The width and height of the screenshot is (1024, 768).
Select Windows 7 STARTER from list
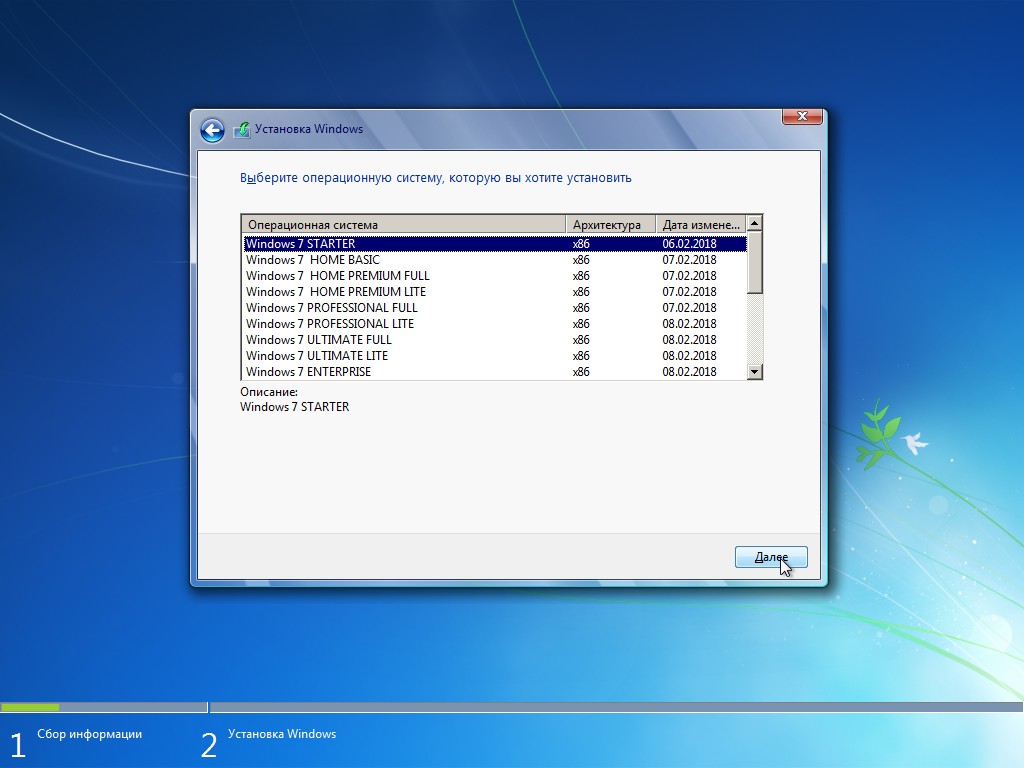tap(300, 244)
